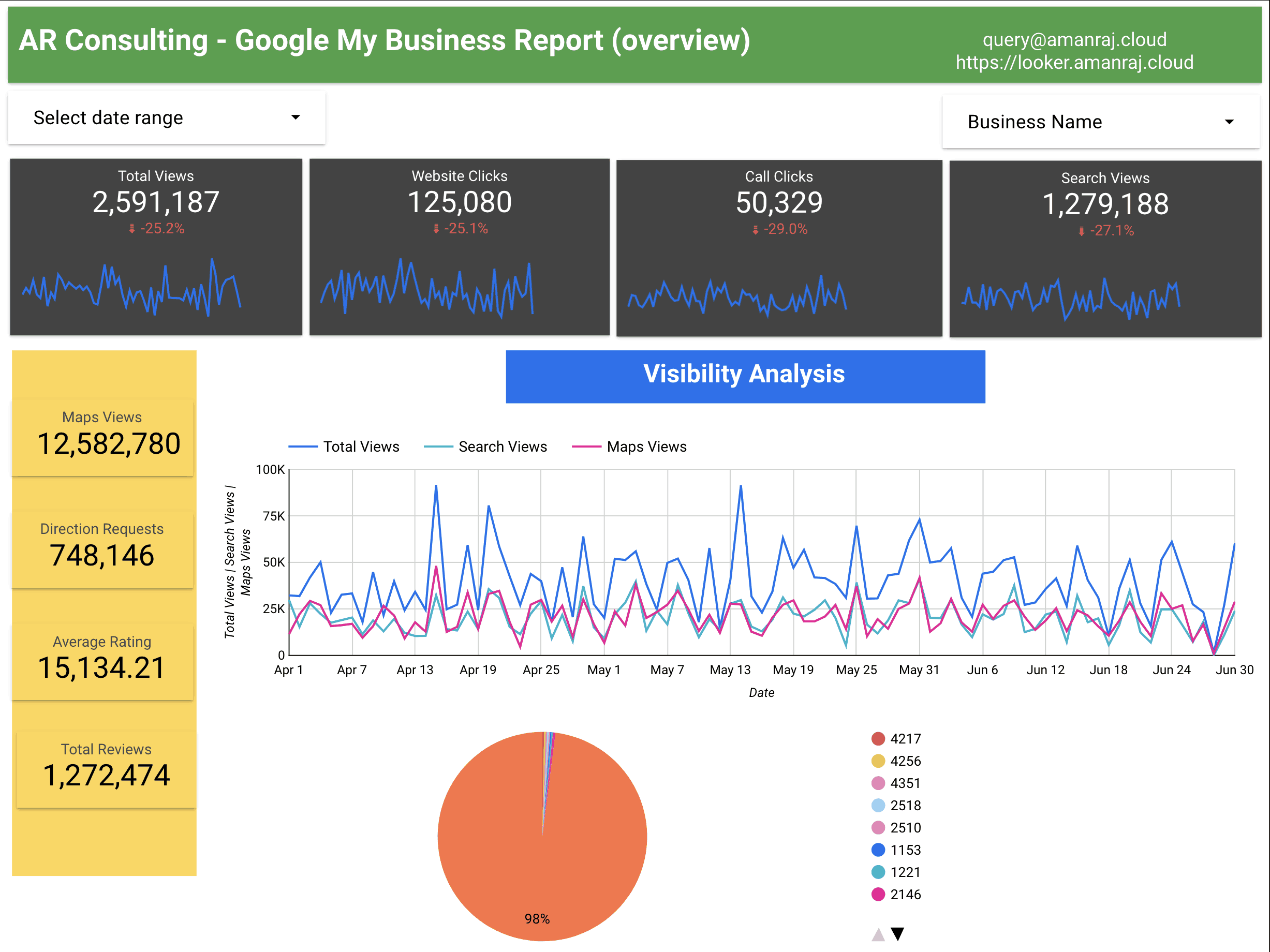Click the teal 1221 legend marker
The image size is (1270, 952).
878,872
